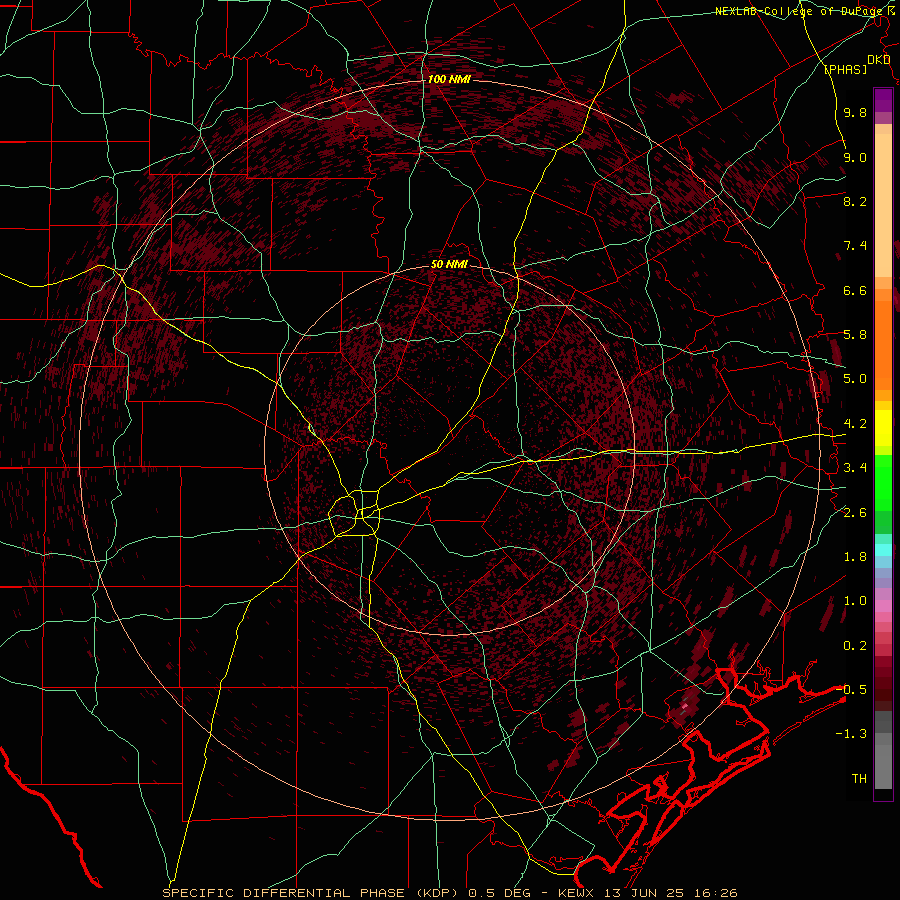The height and width of the screenshot is (900, 900).
Task: Click the DKD label above color scale
Action: click(x=878, y=59)
